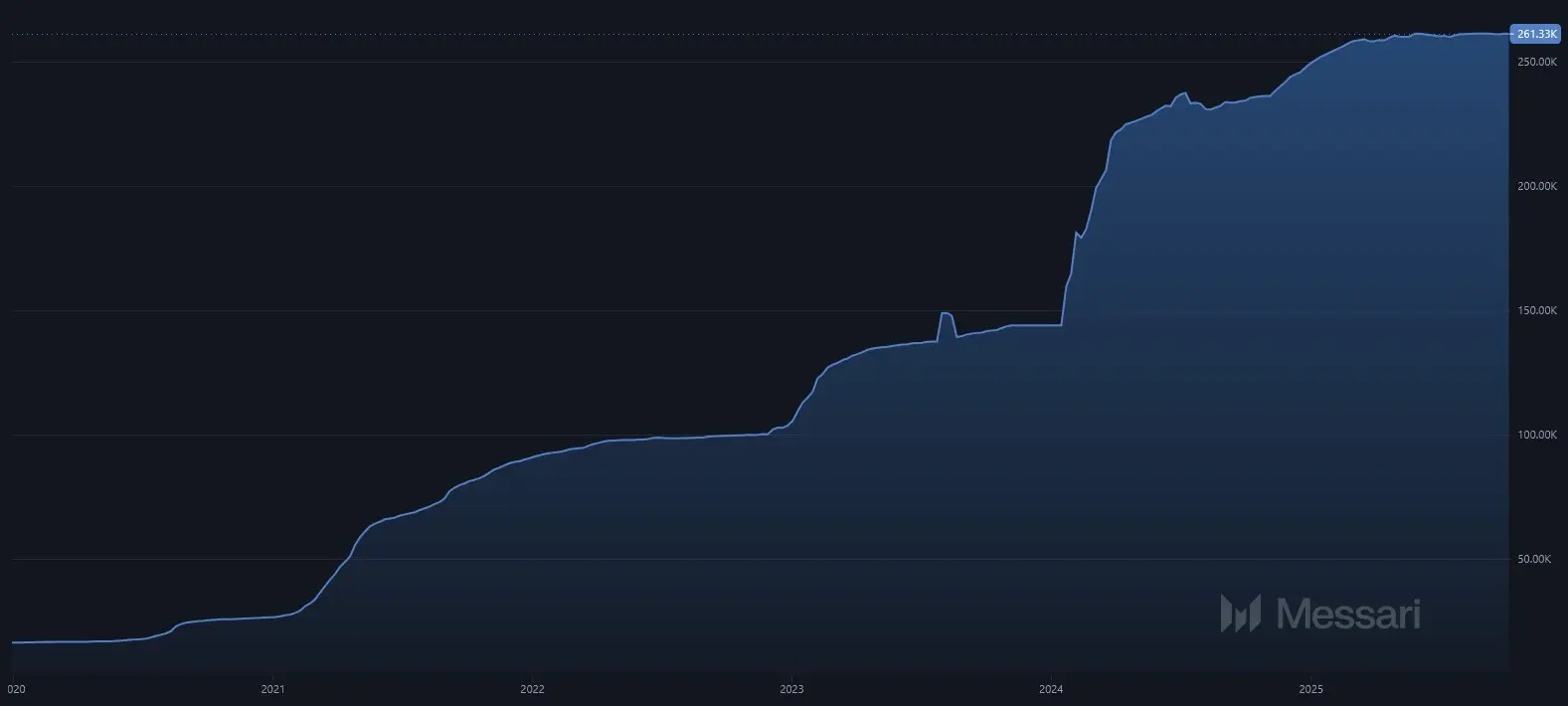The image size is (1568, 706).
Task: Select the 2024 marker on time axis
Action: click(1051, 688)
